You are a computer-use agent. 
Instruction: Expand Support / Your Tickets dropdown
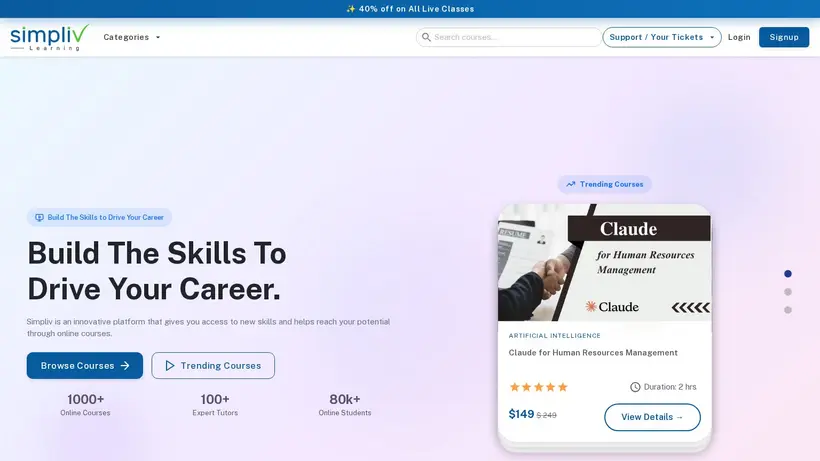tap(662, 37)
